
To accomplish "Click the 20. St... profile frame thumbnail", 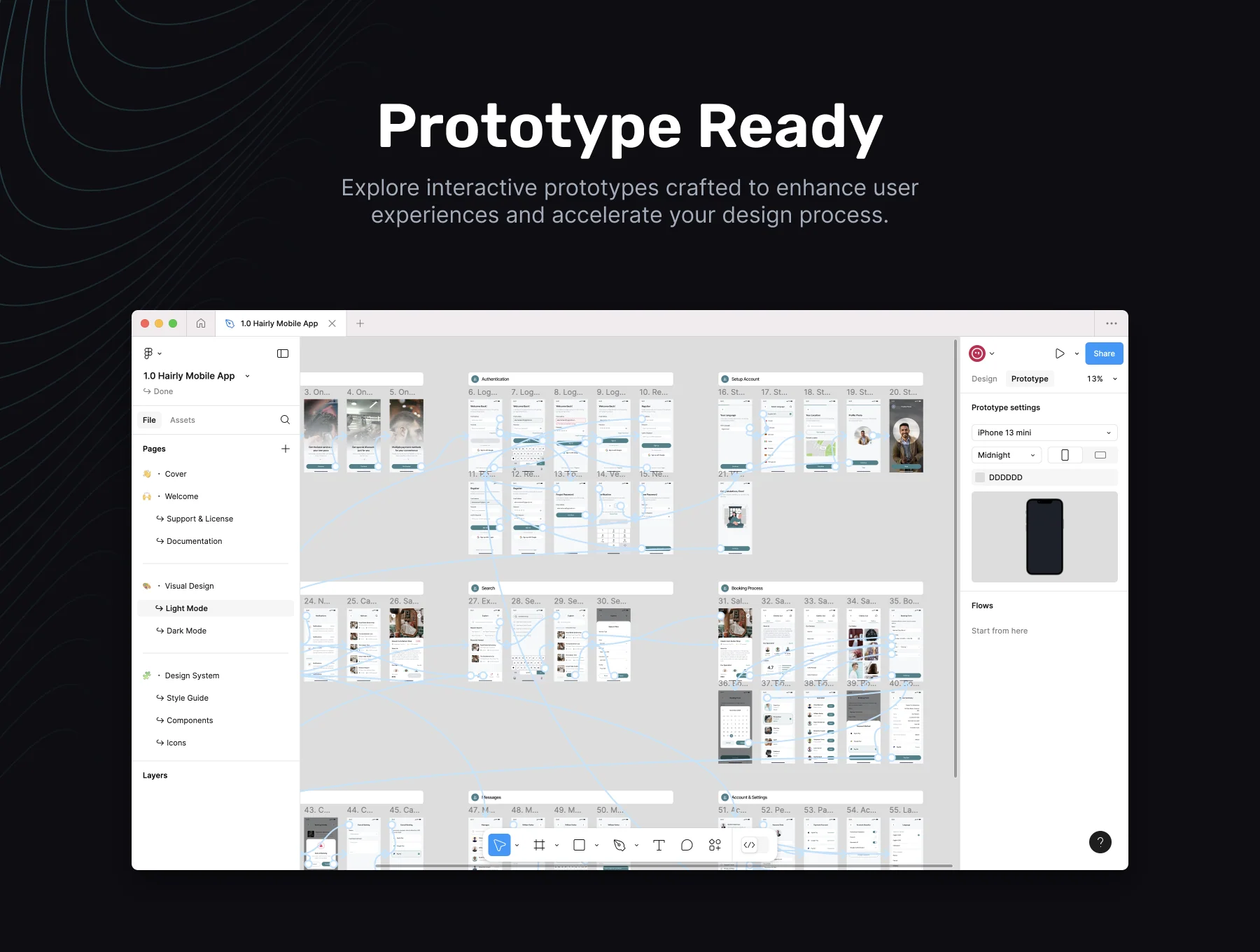I will [906, 435].
